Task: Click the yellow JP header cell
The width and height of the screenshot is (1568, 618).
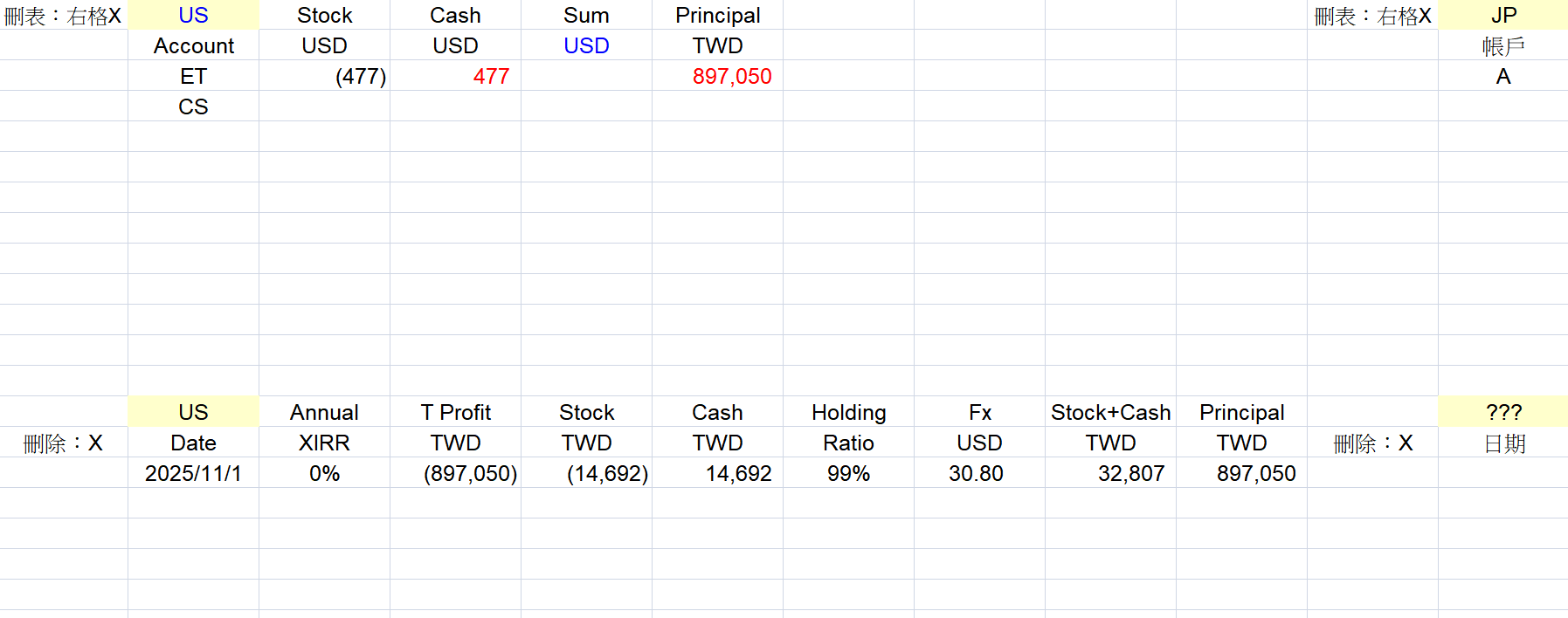Action: coord(1502,15)
